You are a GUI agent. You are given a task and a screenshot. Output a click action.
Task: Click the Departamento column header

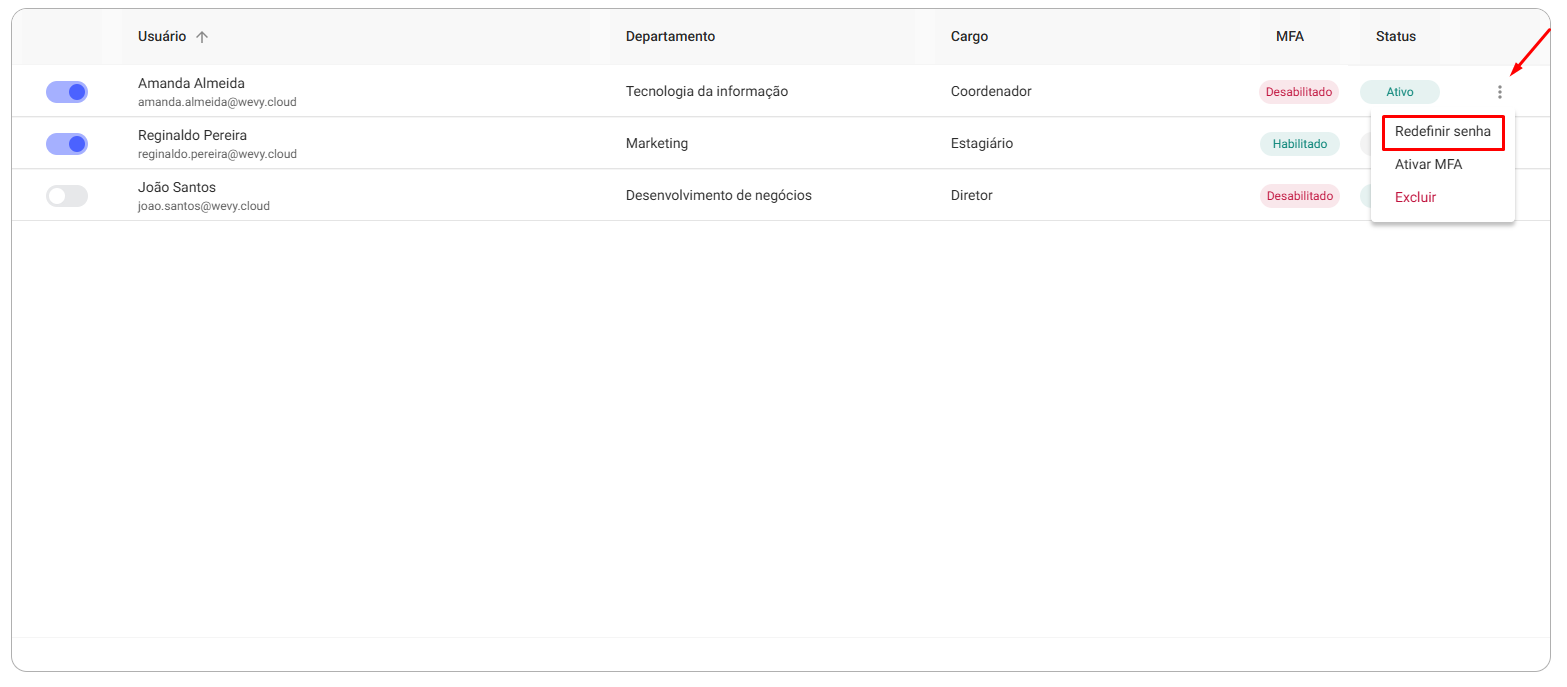click(670, 37)
